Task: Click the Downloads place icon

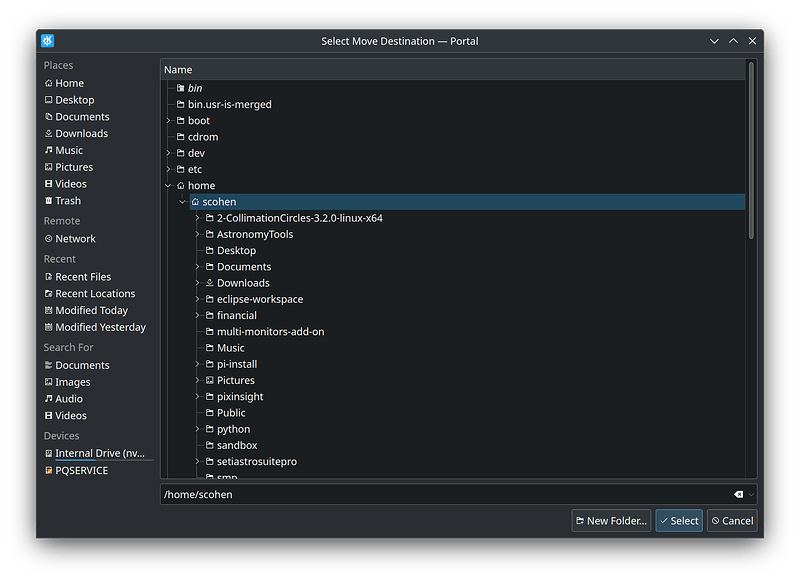Action: tap(48, 134)
